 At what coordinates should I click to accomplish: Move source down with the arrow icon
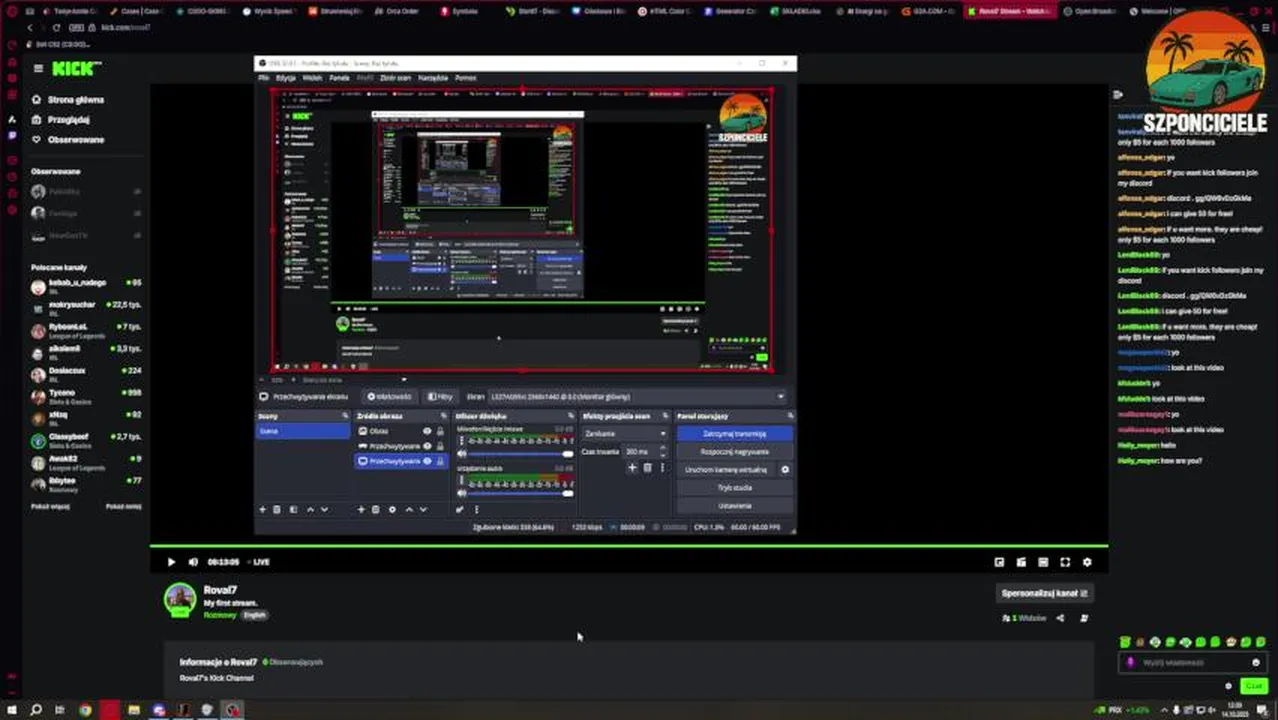point(423,510)
